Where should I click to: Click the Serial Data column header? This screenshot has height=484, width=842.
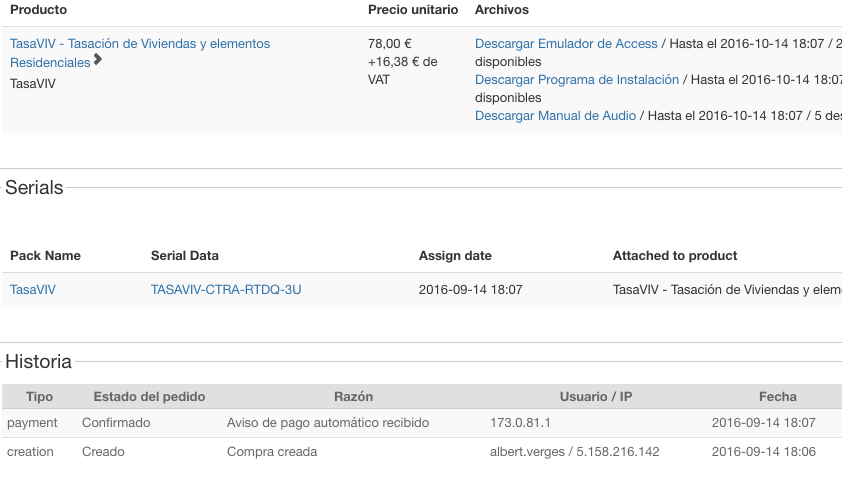point(185,256)
